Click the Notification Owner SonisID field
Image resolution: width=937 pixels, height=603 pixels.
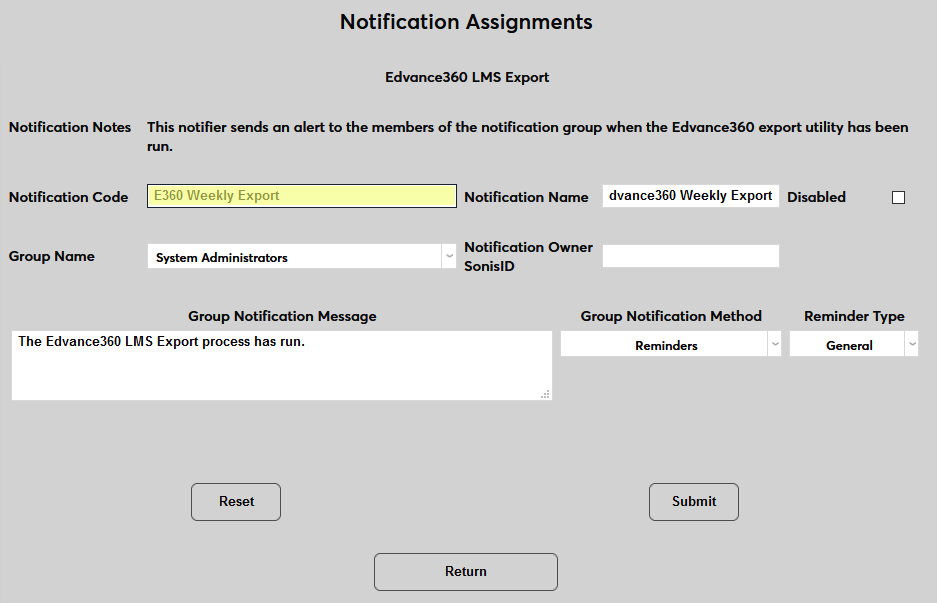pyautogui.click(x=691, y=256)
